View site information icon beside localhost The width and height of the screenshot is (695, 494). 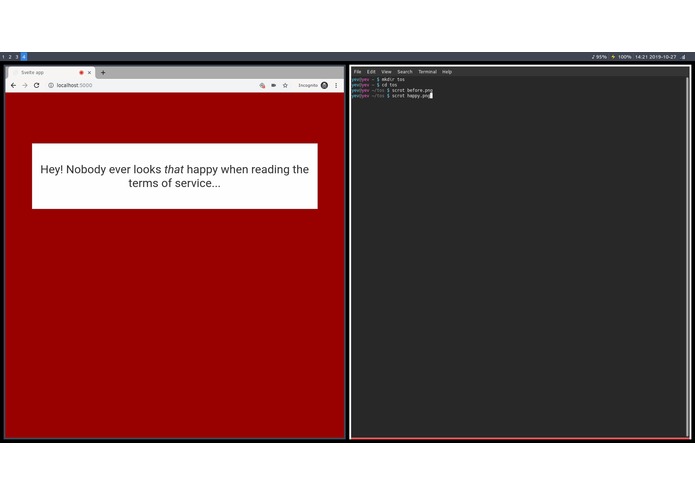pyautogui.click(x=51, y=86)
